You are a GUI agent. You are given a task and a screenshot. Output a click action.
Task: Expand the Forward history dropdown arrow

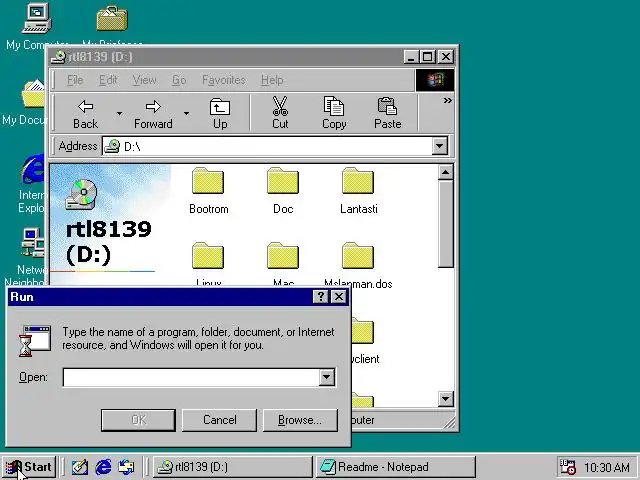tap(186, 113)
